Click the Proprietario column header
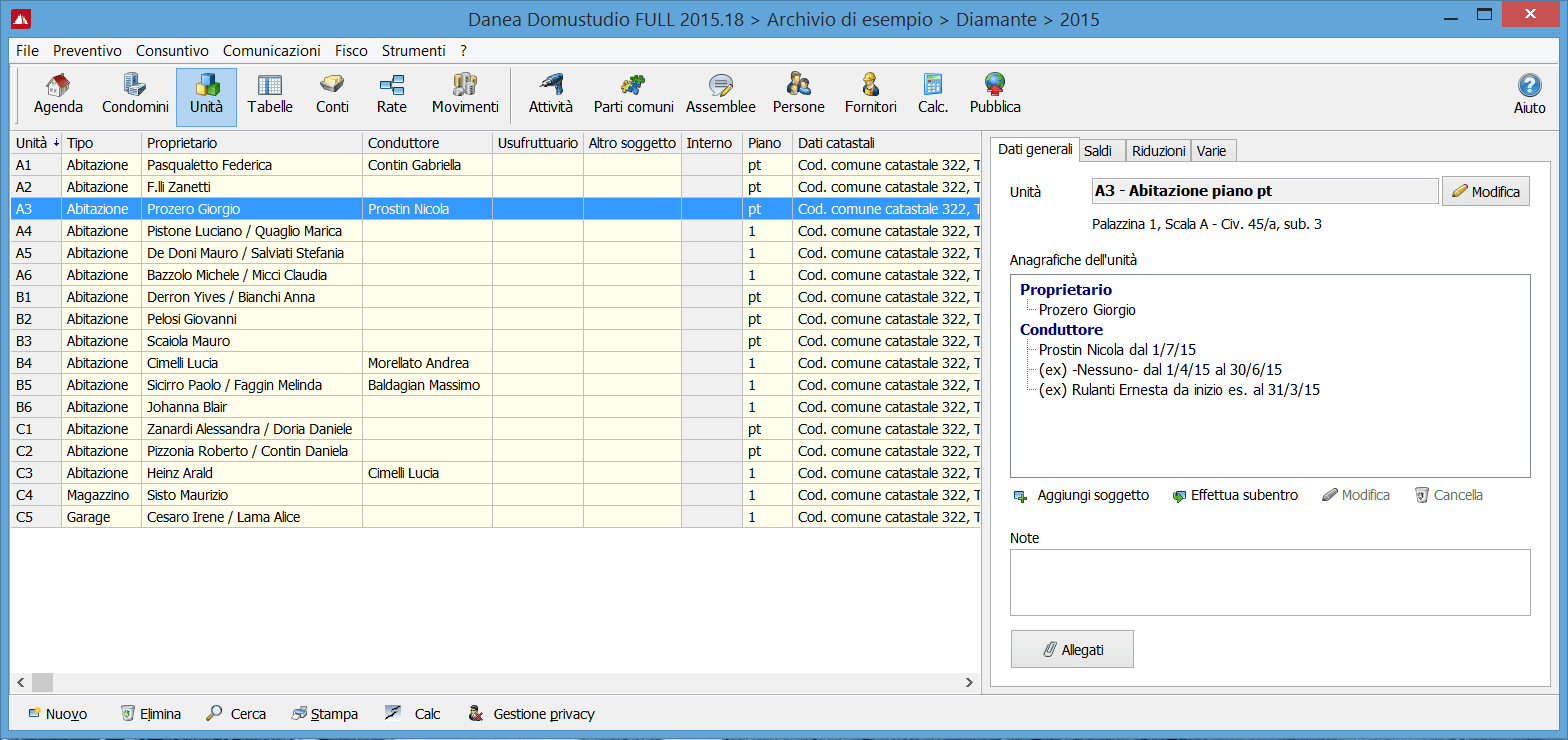1568x740 pixels. tap(251, 143)
